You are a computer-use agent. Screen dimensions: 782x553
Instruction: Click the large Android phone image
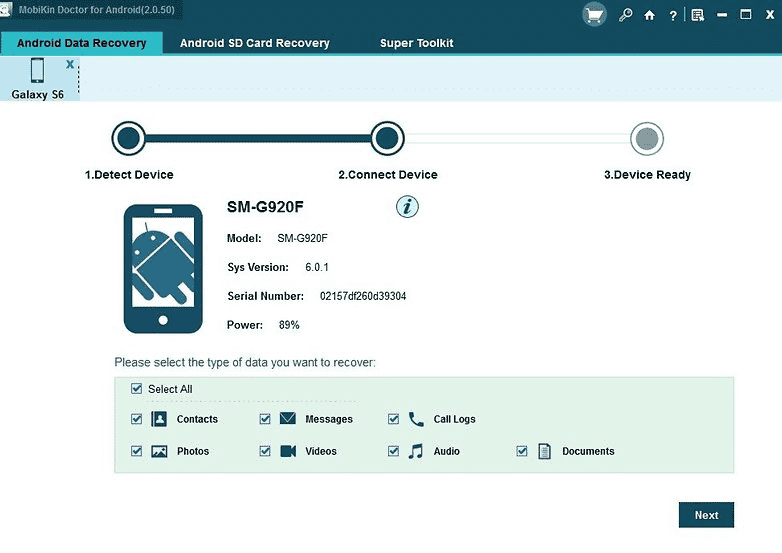tap(163, 268)
